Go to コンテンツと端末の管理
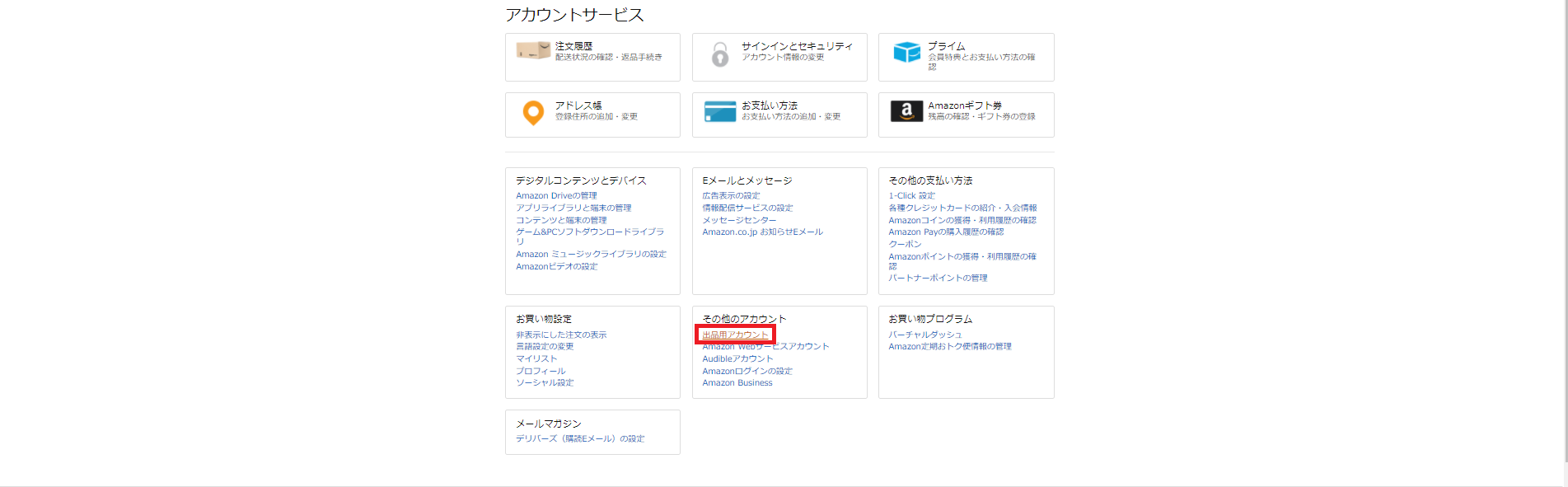 pos(561,221)
